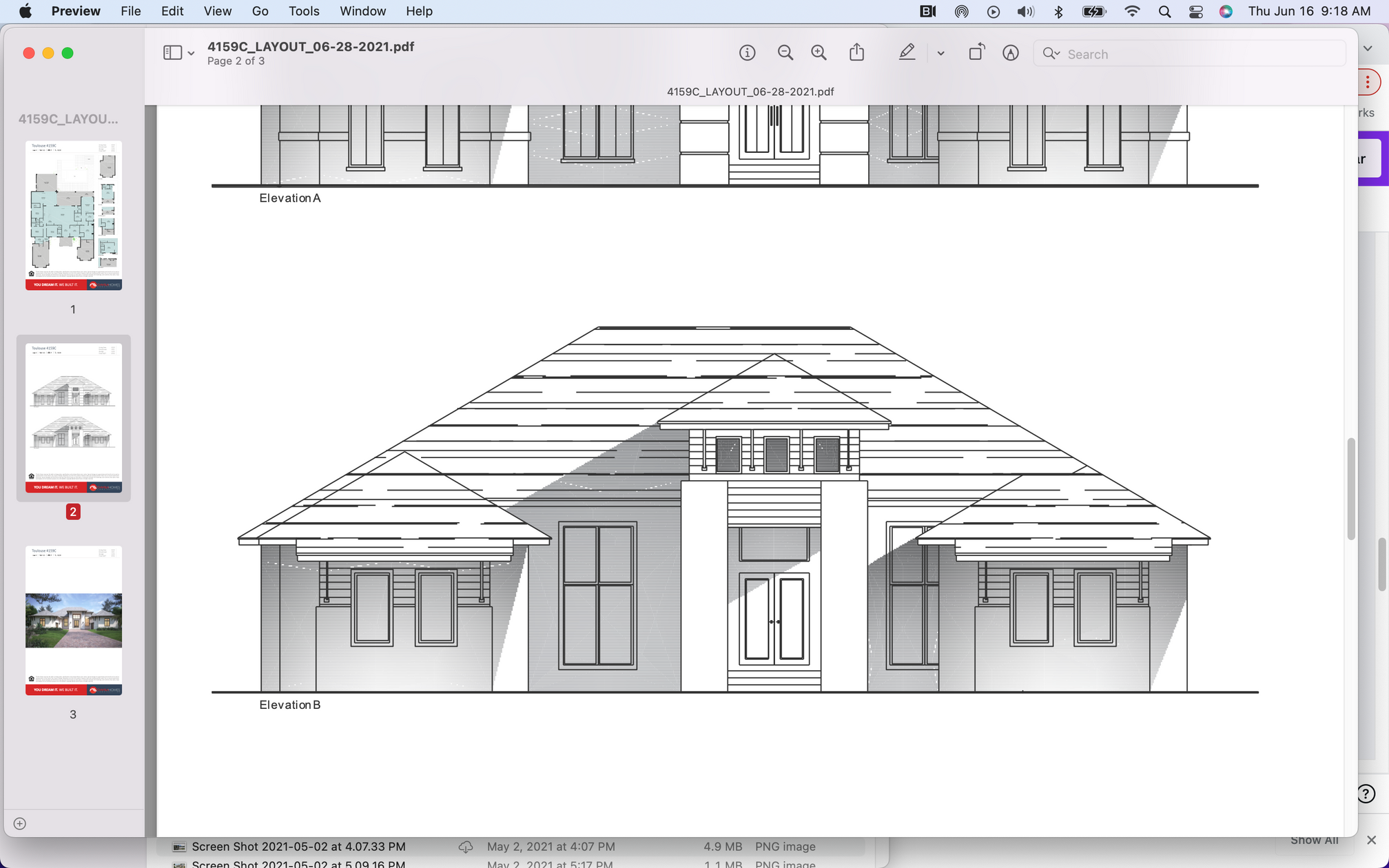Click the add page plus button
The height and width of the screenshot is (868, 1389).
(x=20, y=823)
